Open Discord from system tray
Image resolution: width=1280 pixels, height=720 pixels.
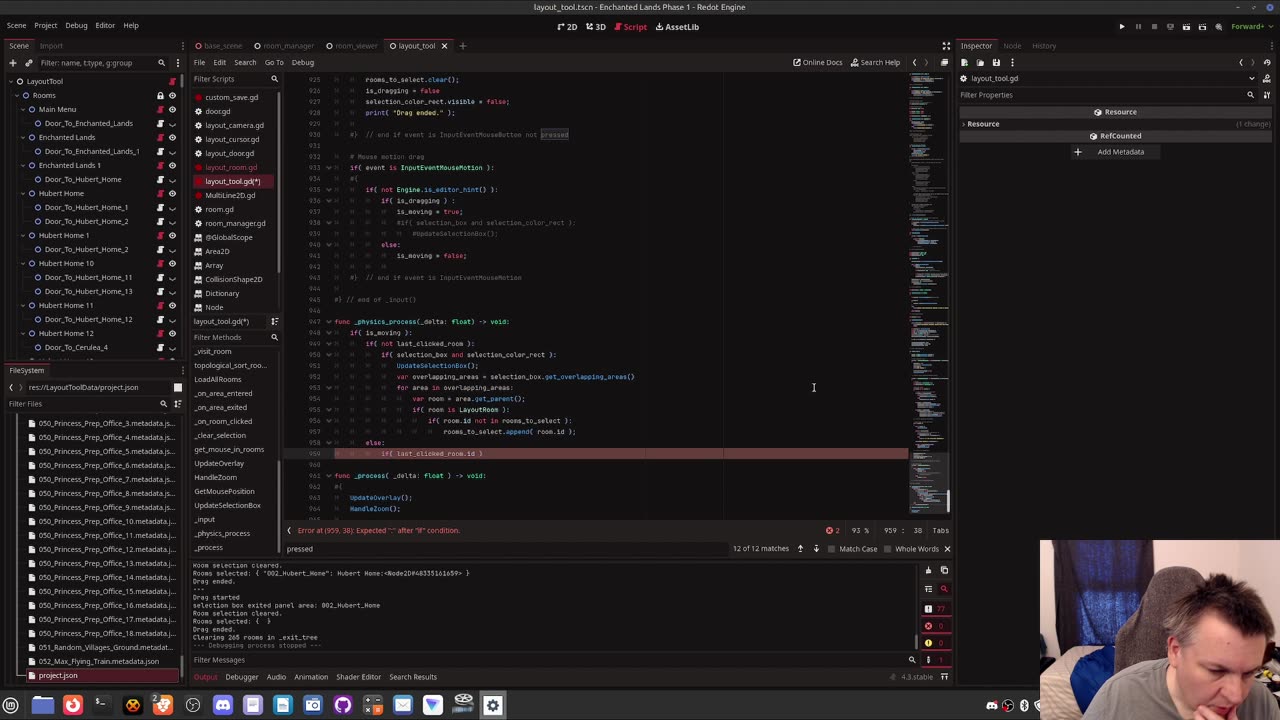[x=992, y=706]
